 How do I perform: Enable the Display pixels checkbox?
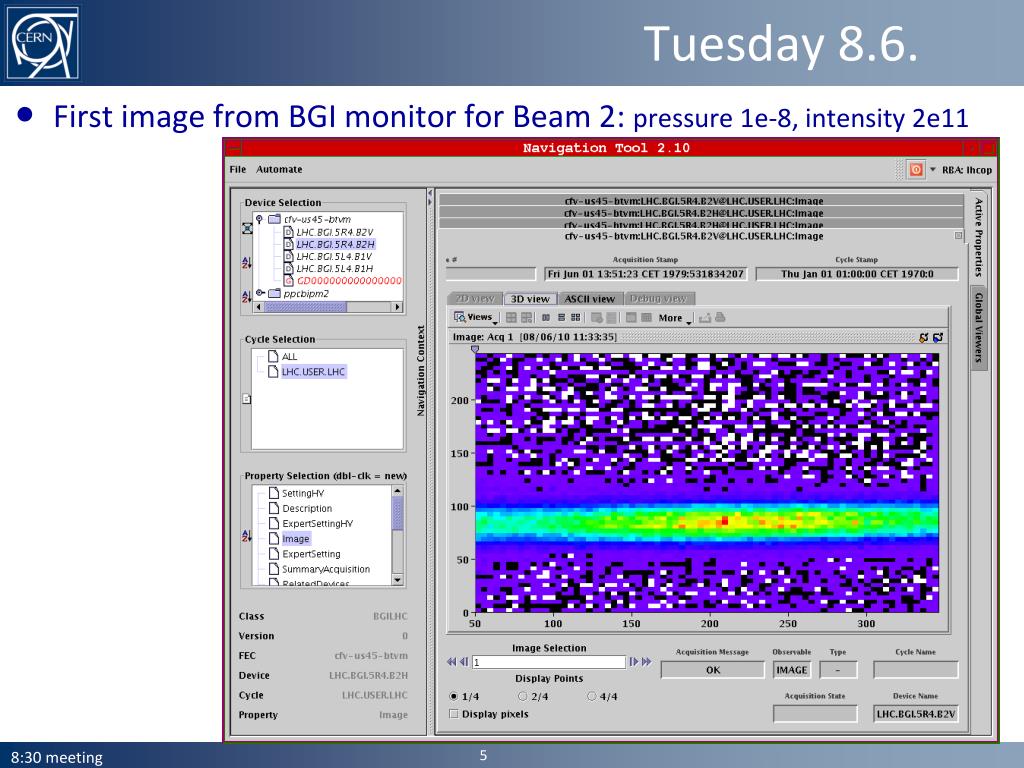point(454,714)
